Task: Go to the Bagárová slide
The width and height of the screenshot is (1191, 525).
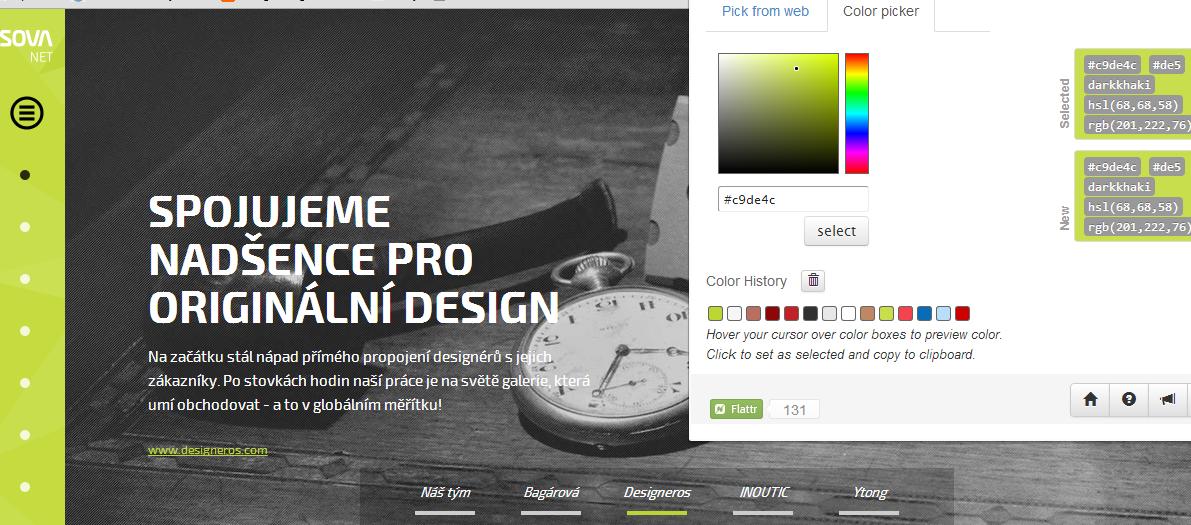Action: pyautogui.click(x=551, y=492)
